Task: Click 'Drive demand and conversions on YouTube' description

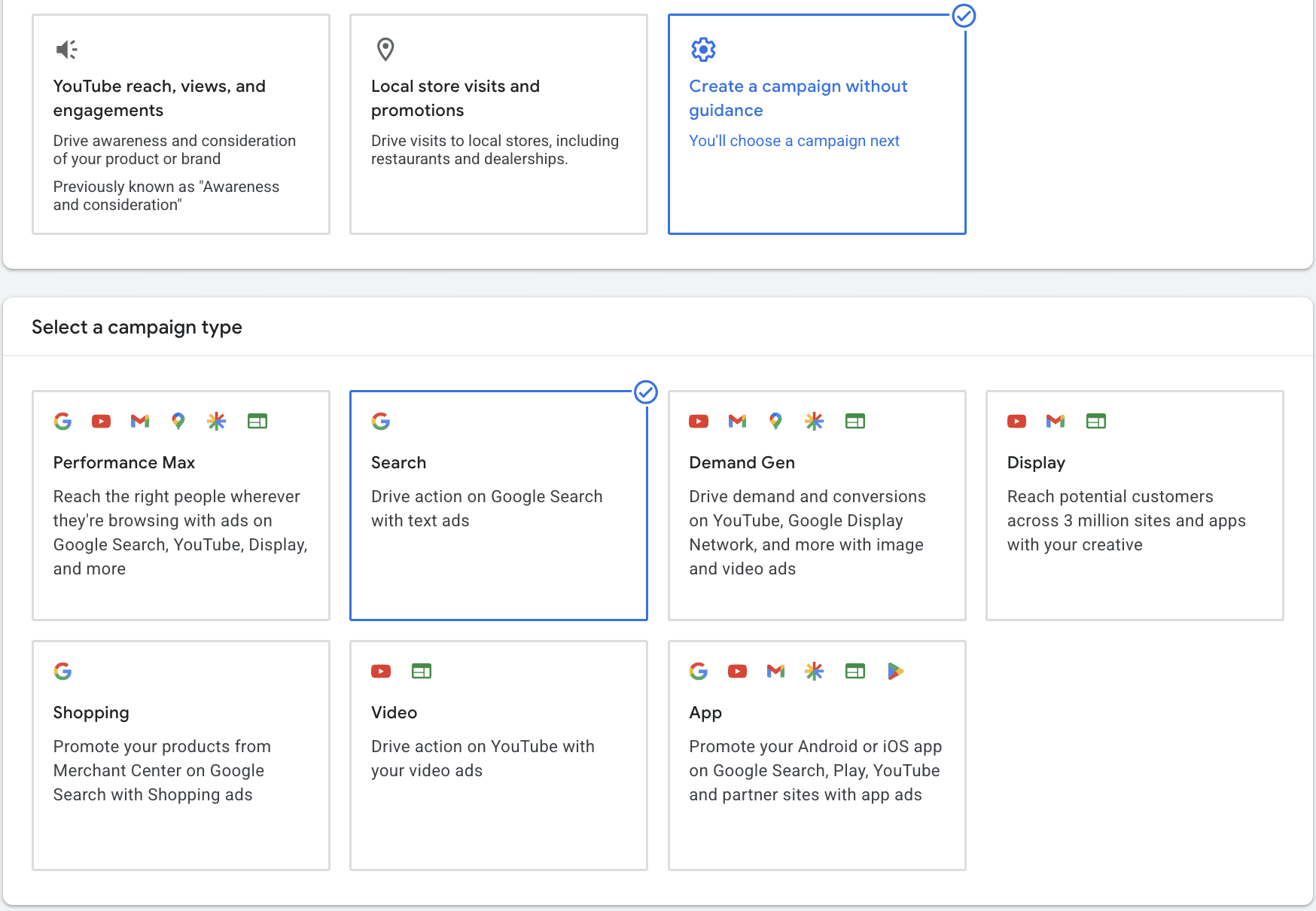Action: tap(807, 532)
